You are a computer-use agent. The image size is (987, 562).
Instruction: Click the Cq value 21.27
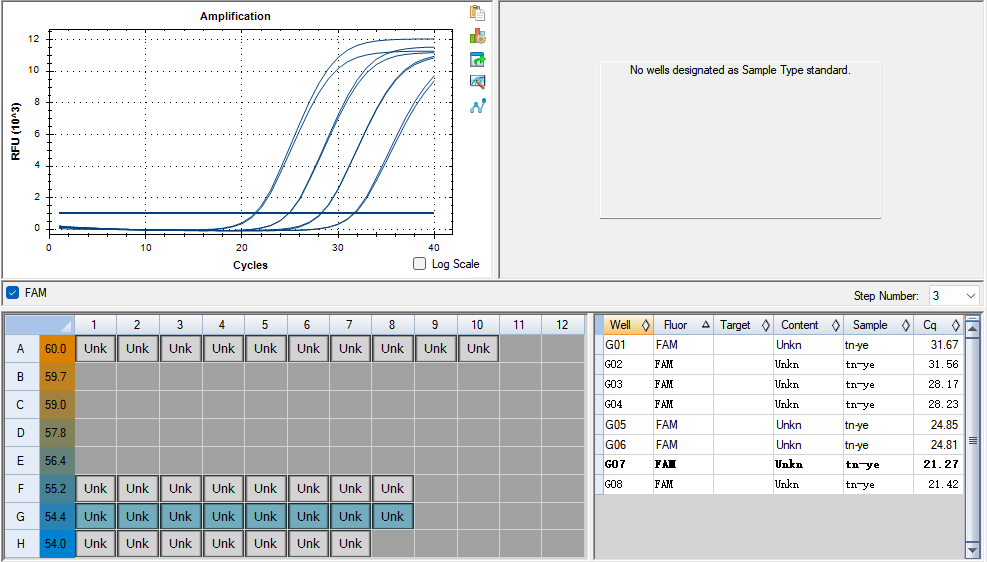click(x=942, y=464)
